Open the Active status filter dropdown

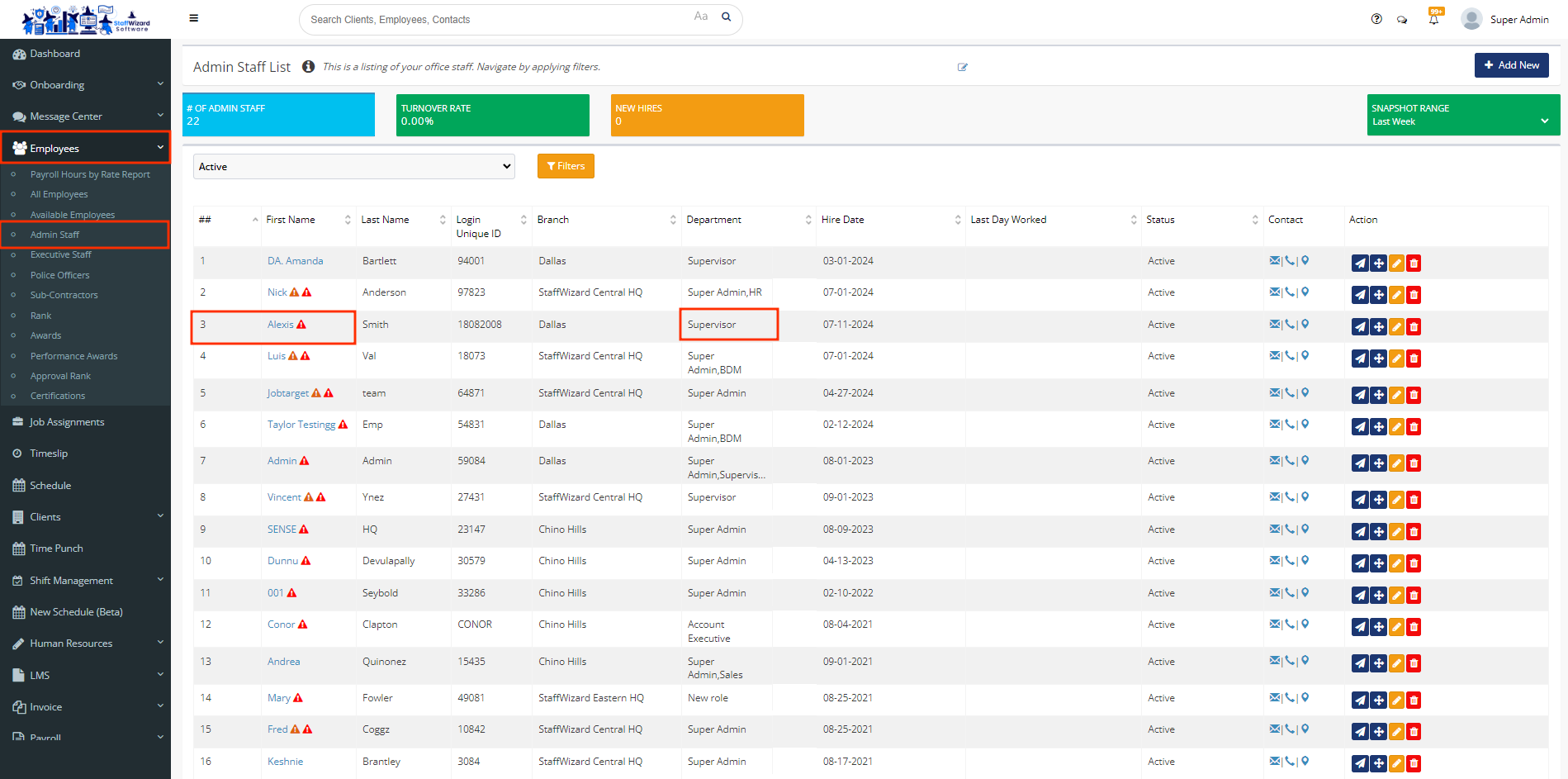click(x=353, y=167)
